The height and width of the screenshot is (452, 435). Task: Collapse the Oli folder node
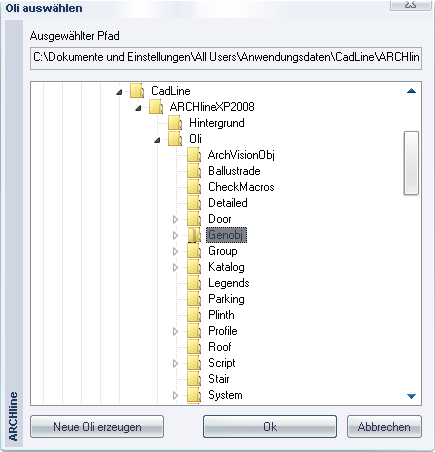(x=157, y=140)
